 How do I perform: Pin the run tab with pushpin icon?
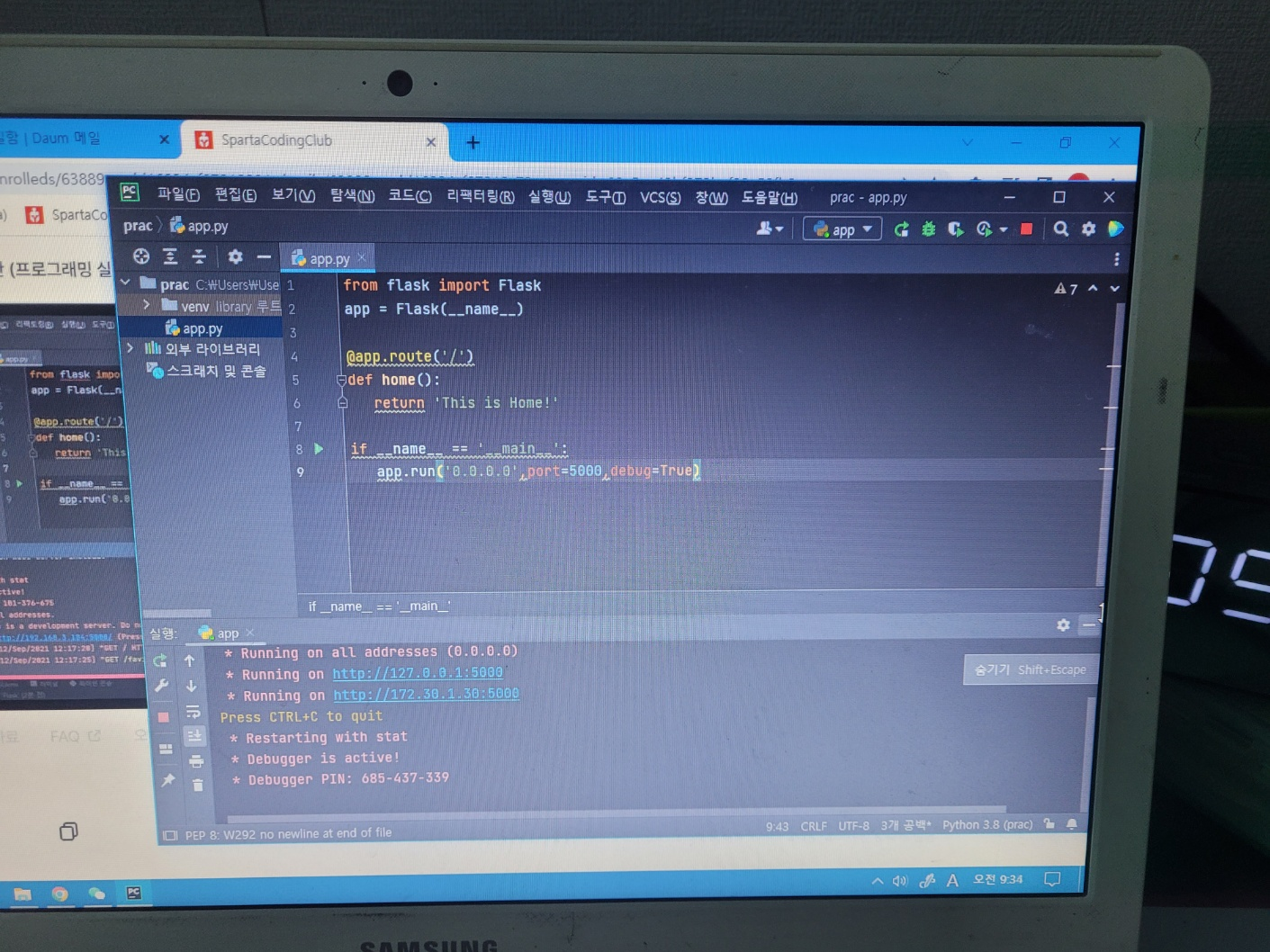click(x=167, y=780)
